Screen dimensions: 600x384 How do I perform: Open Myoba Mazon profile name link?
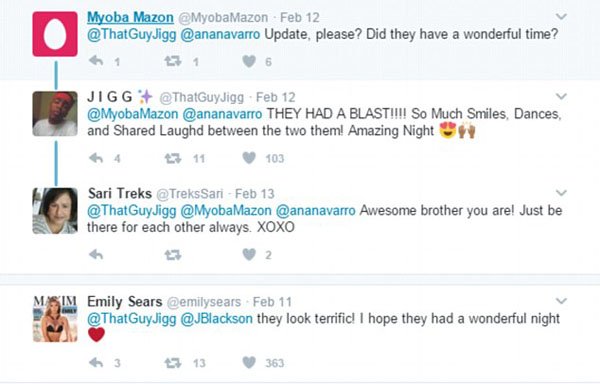tap(130, 17)
